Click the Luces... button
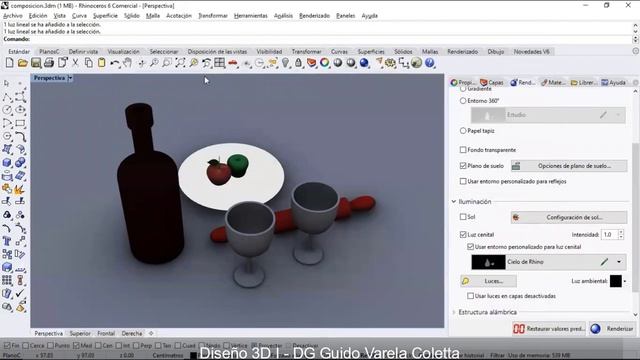This screenshot has height=360, width=640. [x=488, y=281]
